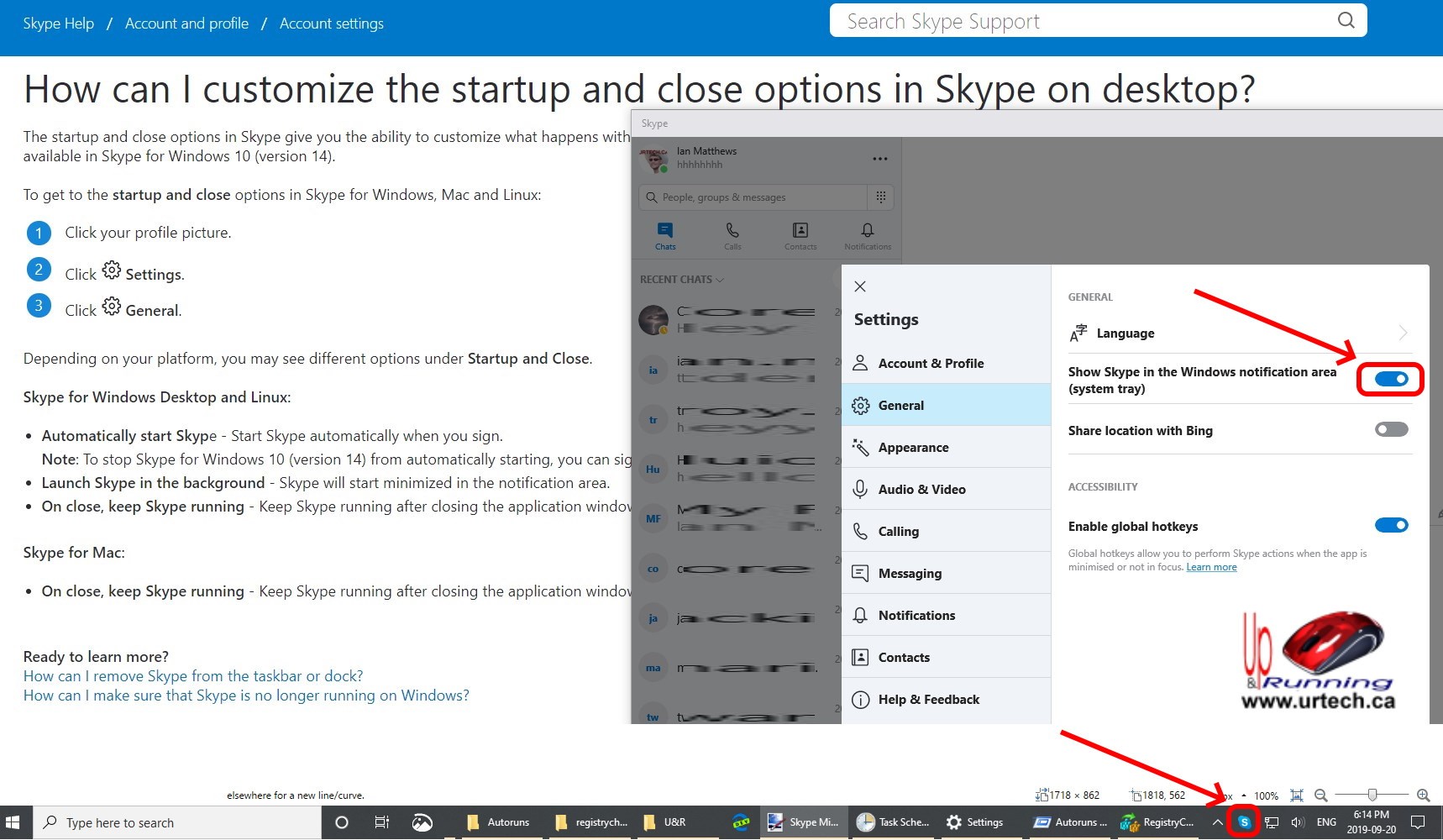
Task: Open 'How can I remove Skype from taskbar' link
Action: (193, 676)
